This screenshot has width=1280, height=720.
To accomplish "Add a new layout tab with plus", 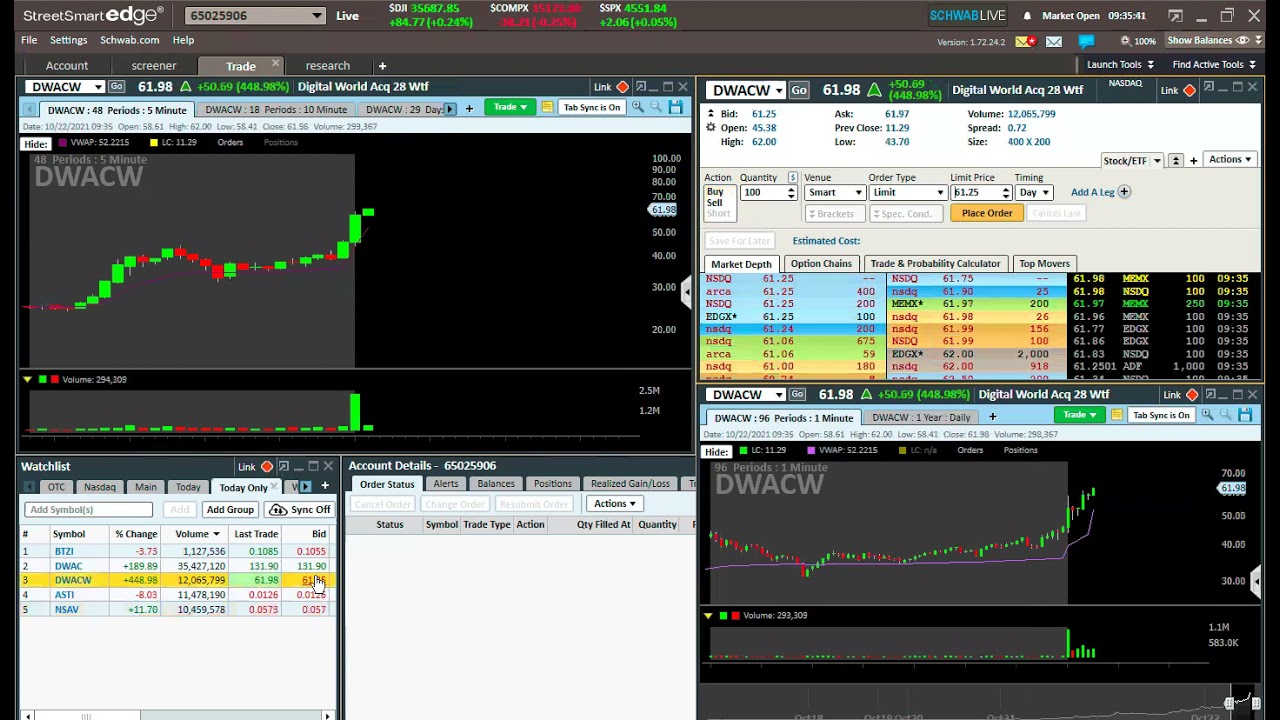I will point(382,66).
